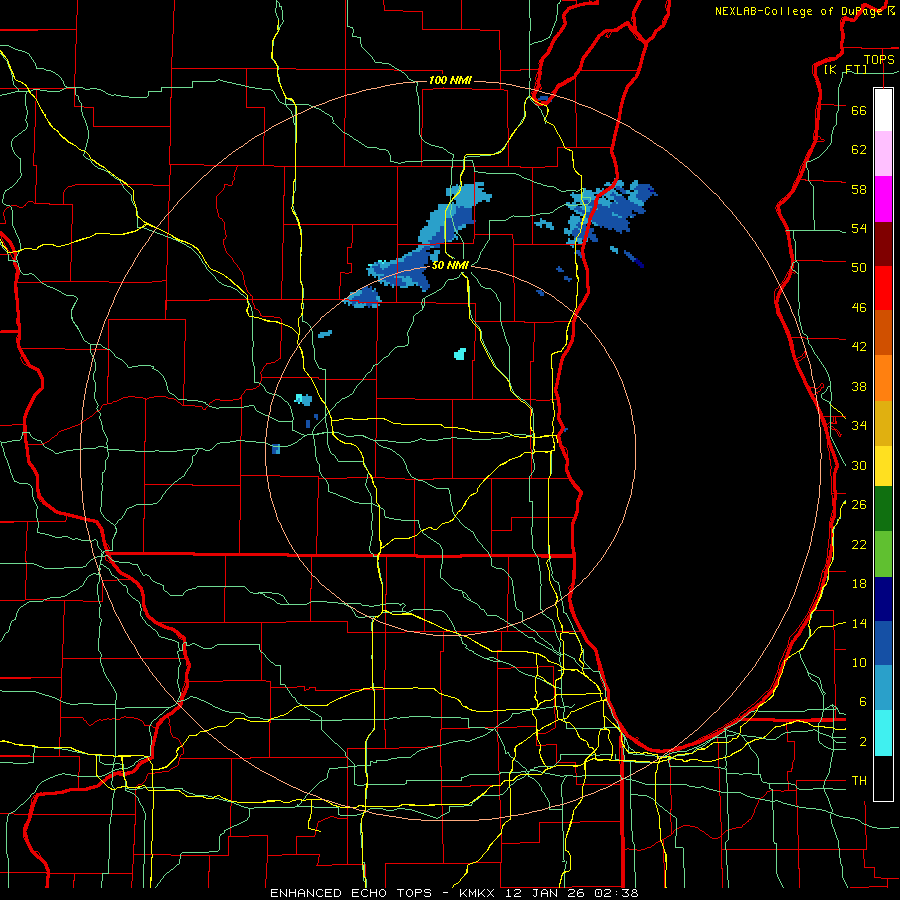Click the 02:38 timestamp
This screenshot has width=900, height=900.
618,893
